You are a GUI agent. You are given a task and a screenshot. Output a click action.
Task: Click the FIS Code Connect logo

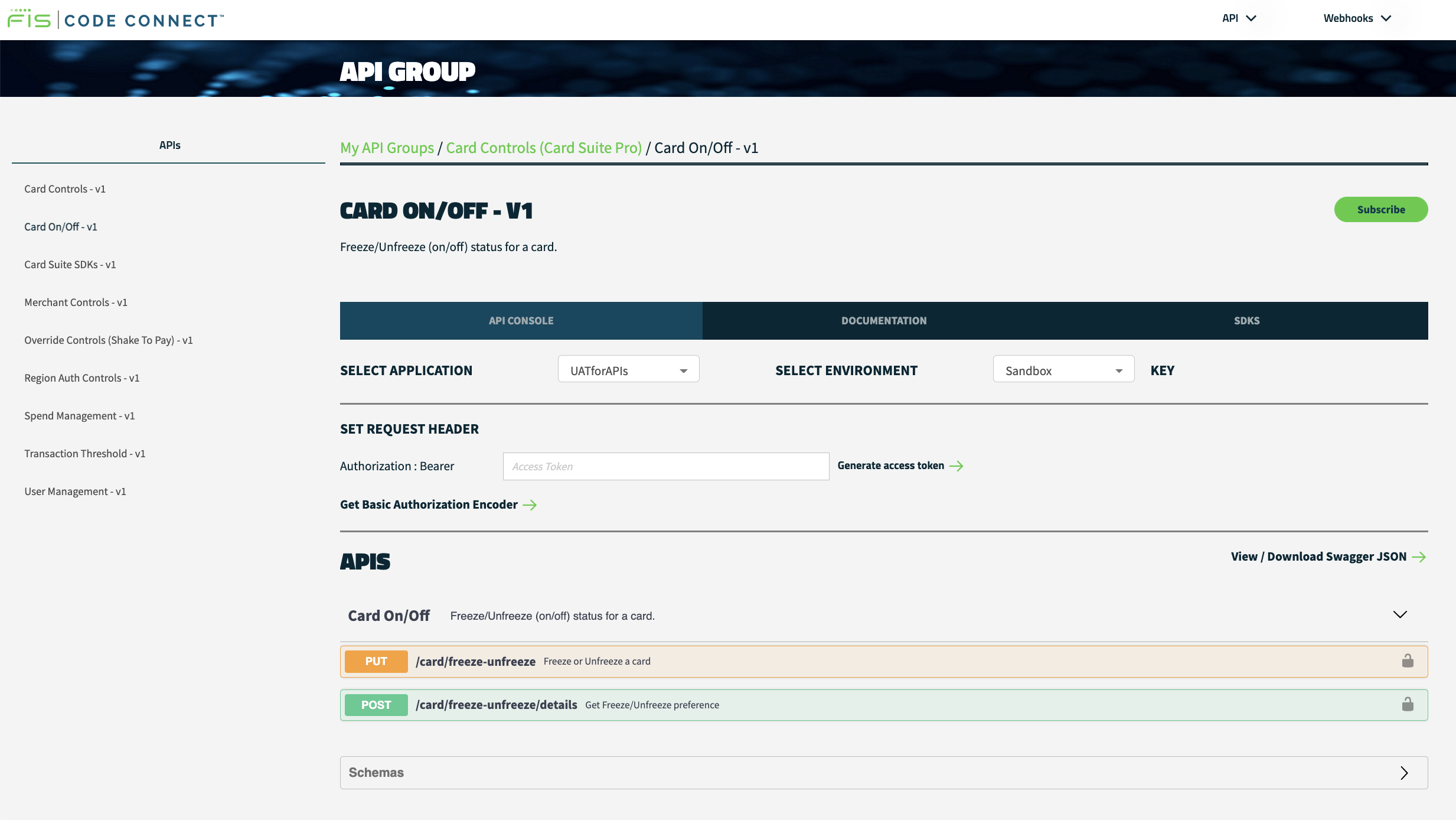coord(115,19)
